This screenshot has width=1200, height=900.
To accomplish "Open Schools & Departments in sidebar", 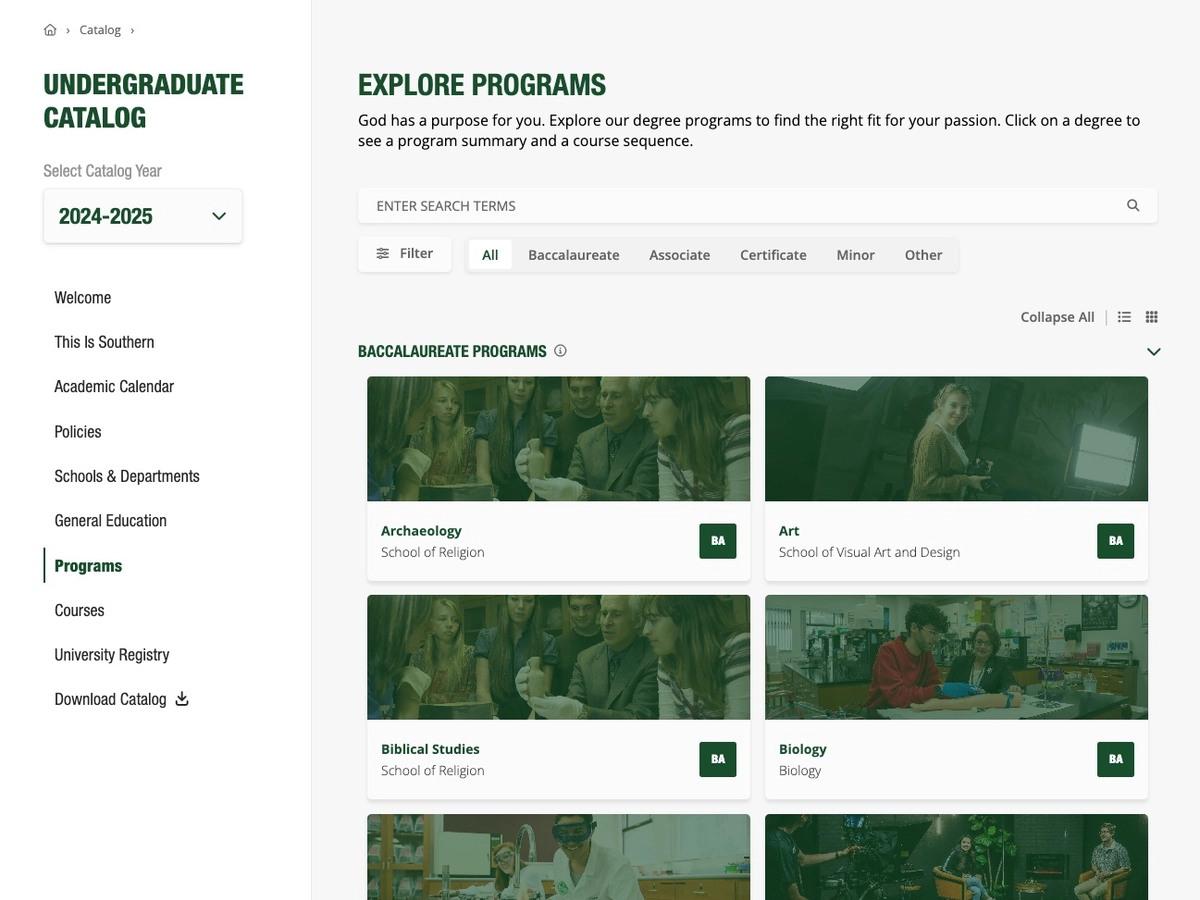I will [x=127, y=476].
